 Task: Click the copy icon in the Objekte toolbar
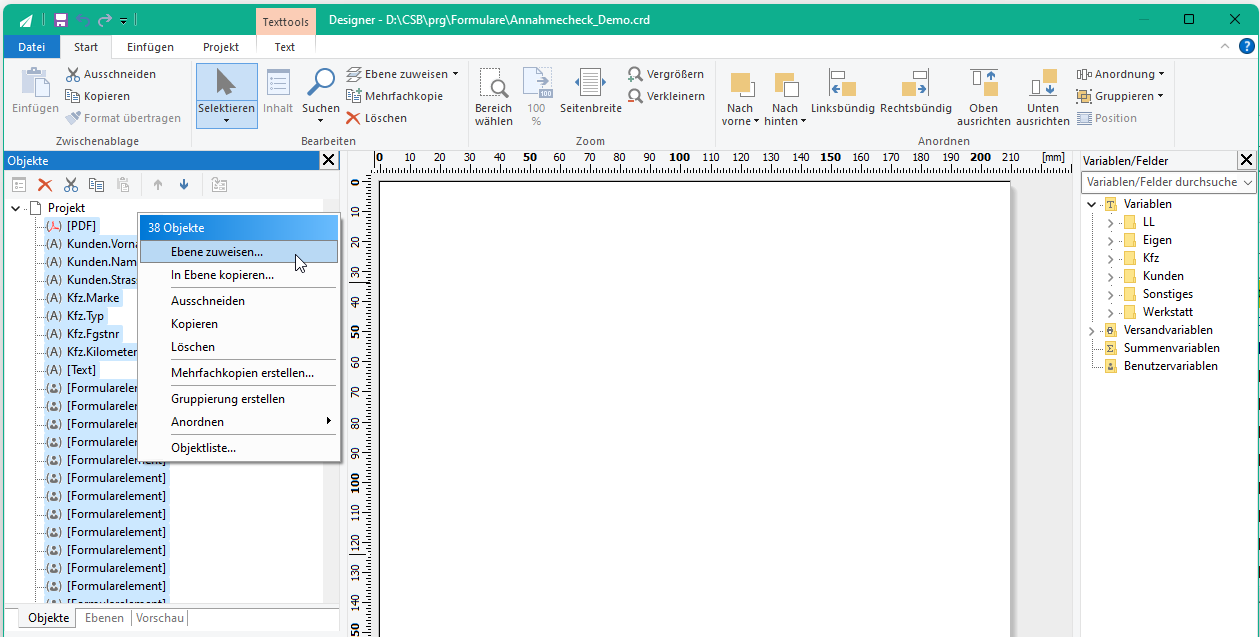97,184
